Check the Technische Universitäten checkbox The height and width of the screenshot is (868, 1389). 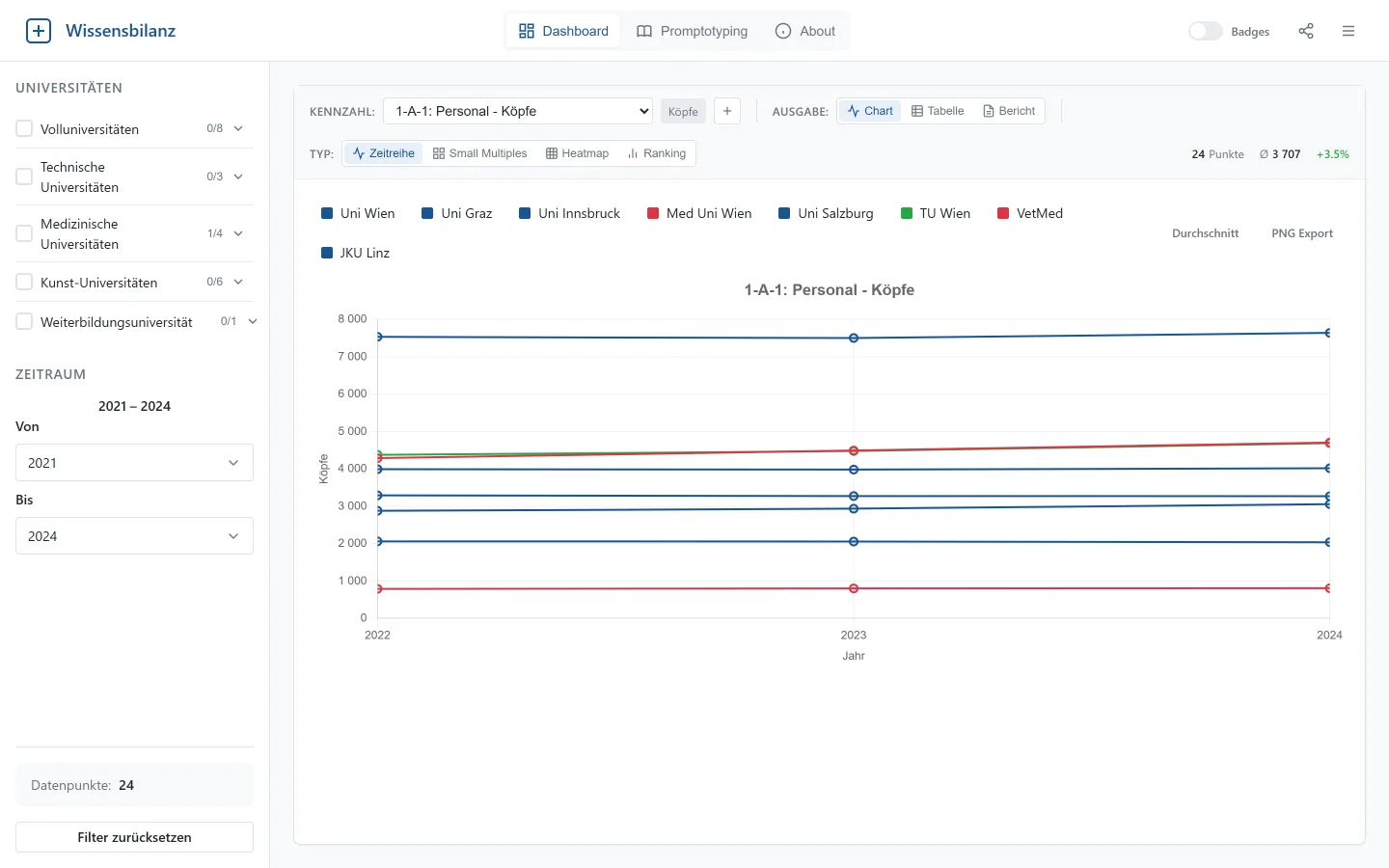[x=24, y=176]
